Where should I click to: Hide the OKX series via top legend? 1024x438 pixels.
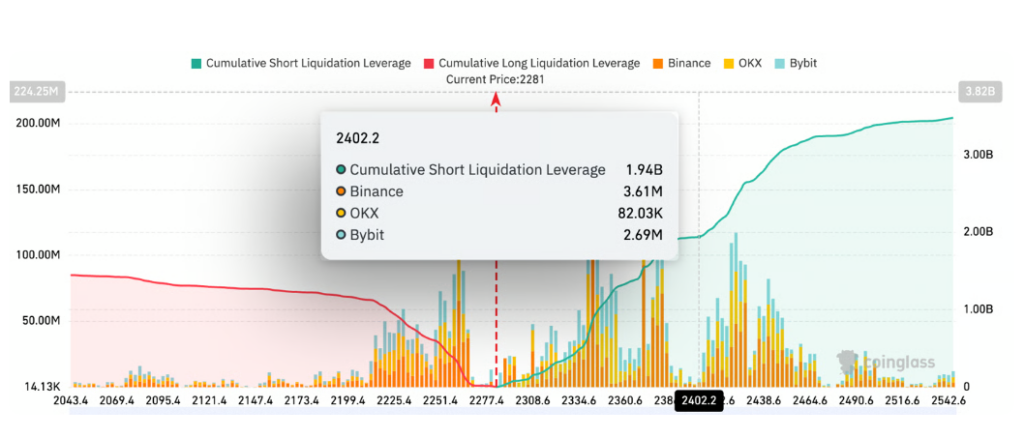(x=743, y=63)
